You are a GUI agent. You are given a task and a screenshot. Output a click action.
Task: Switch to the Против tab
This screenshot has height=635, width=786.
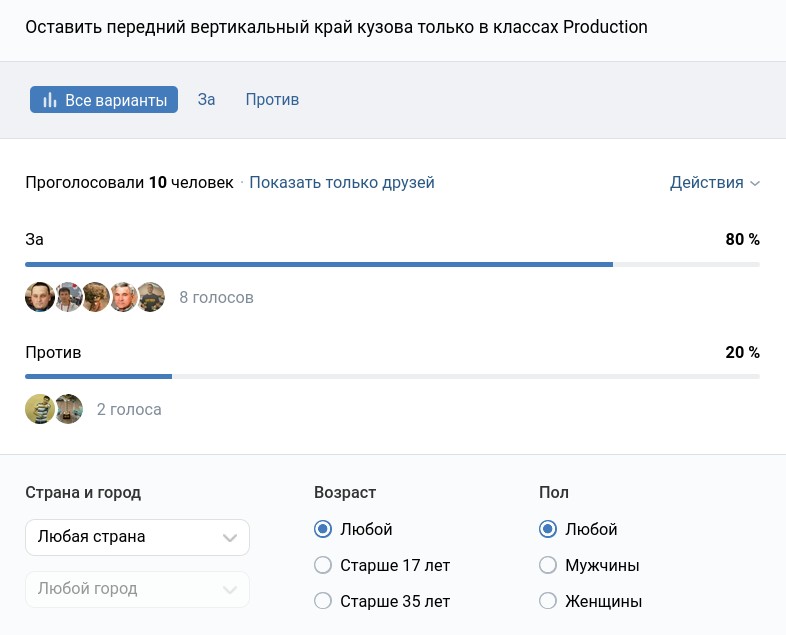coord(272,100)
